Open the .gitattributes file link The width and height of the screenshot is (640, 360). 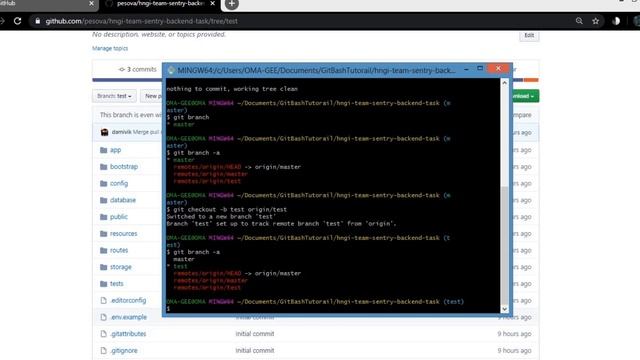click(x=128, y=334)
